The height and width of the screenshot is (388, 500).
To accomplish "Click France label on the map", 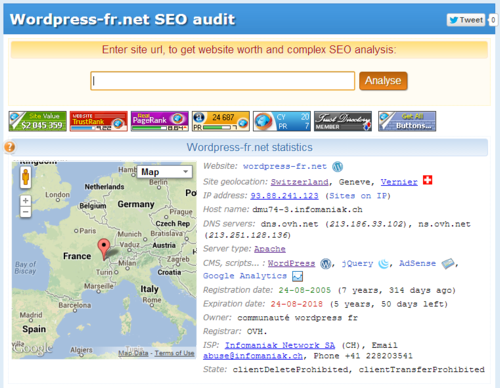I will coord(77,256).
